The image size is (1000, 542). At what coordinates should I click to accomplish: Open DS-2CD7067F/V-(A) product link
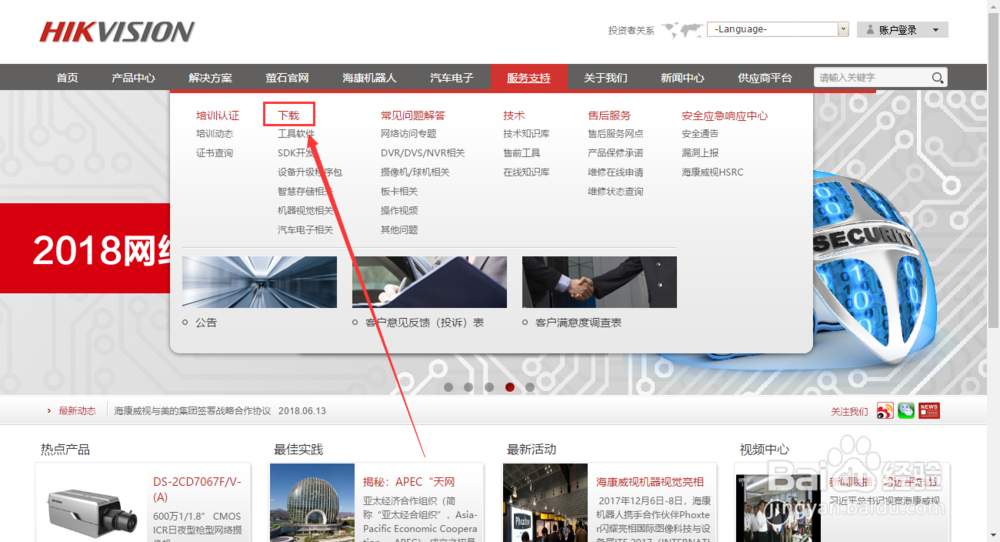click(197, 489)
